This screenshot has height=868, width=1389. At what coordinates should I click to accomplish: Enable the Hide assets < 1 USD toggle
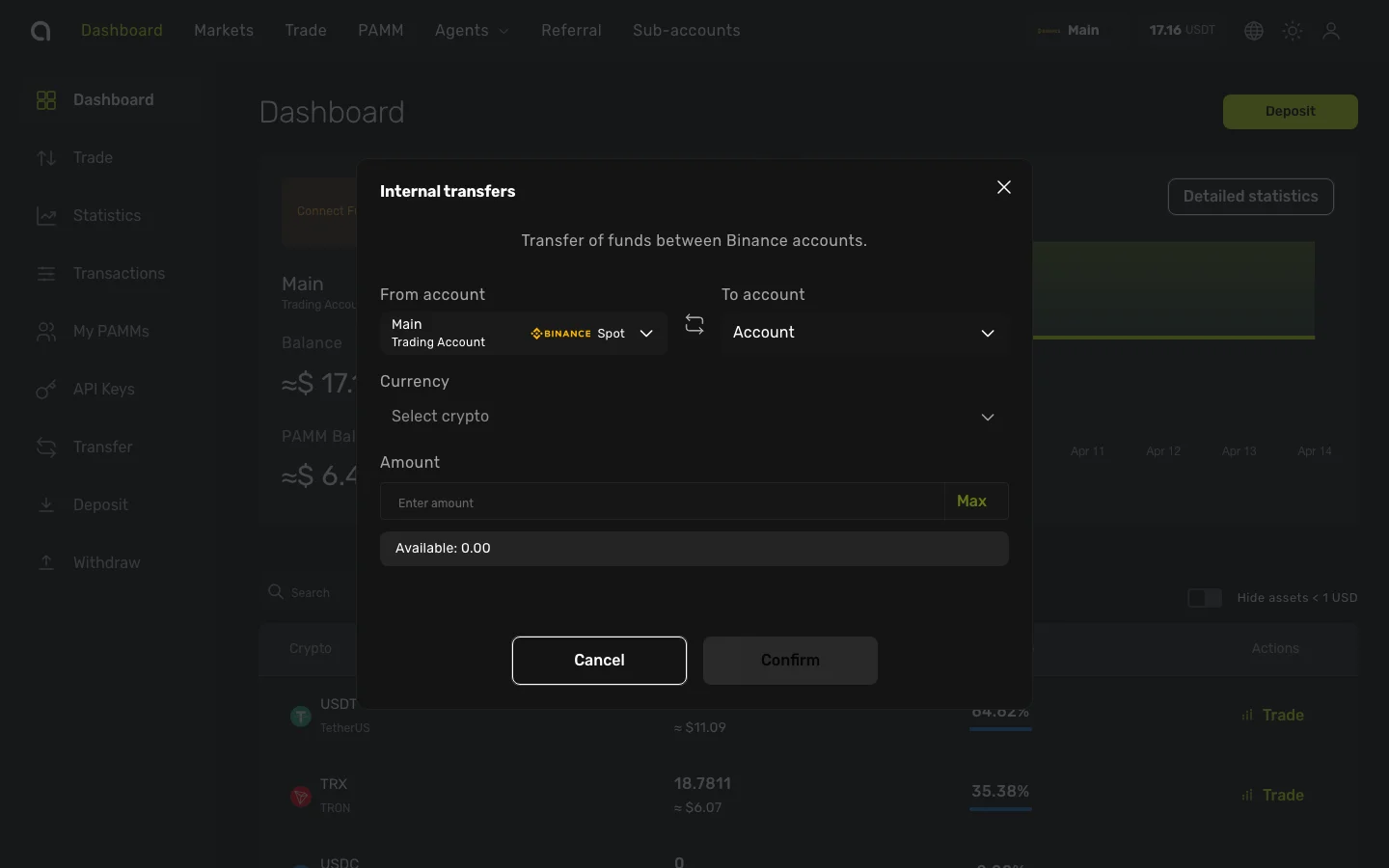(x=1204, y=598)
